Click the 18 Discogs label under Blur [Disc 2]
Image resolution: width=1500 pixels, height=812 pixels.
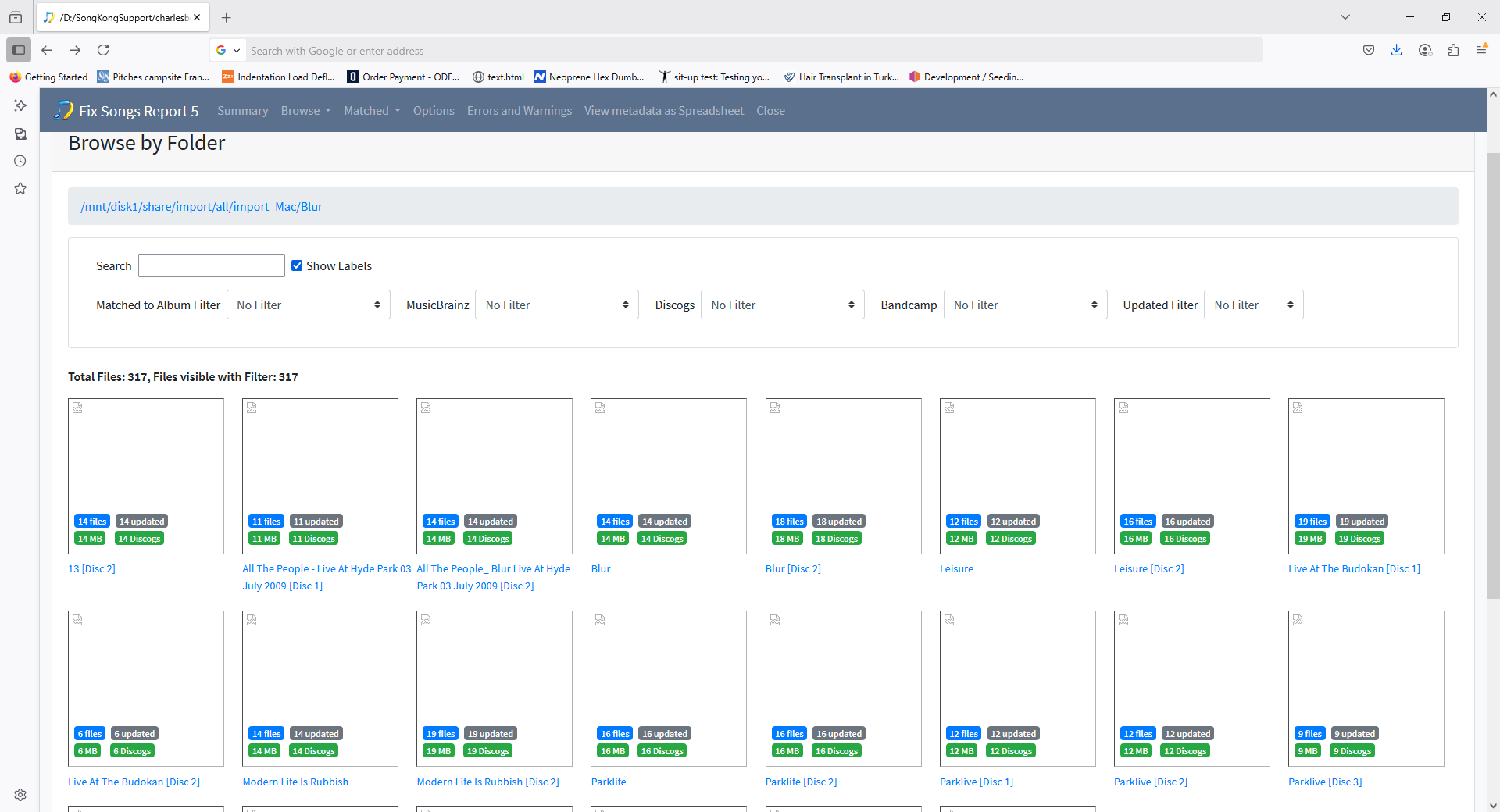tap(837, 539)
